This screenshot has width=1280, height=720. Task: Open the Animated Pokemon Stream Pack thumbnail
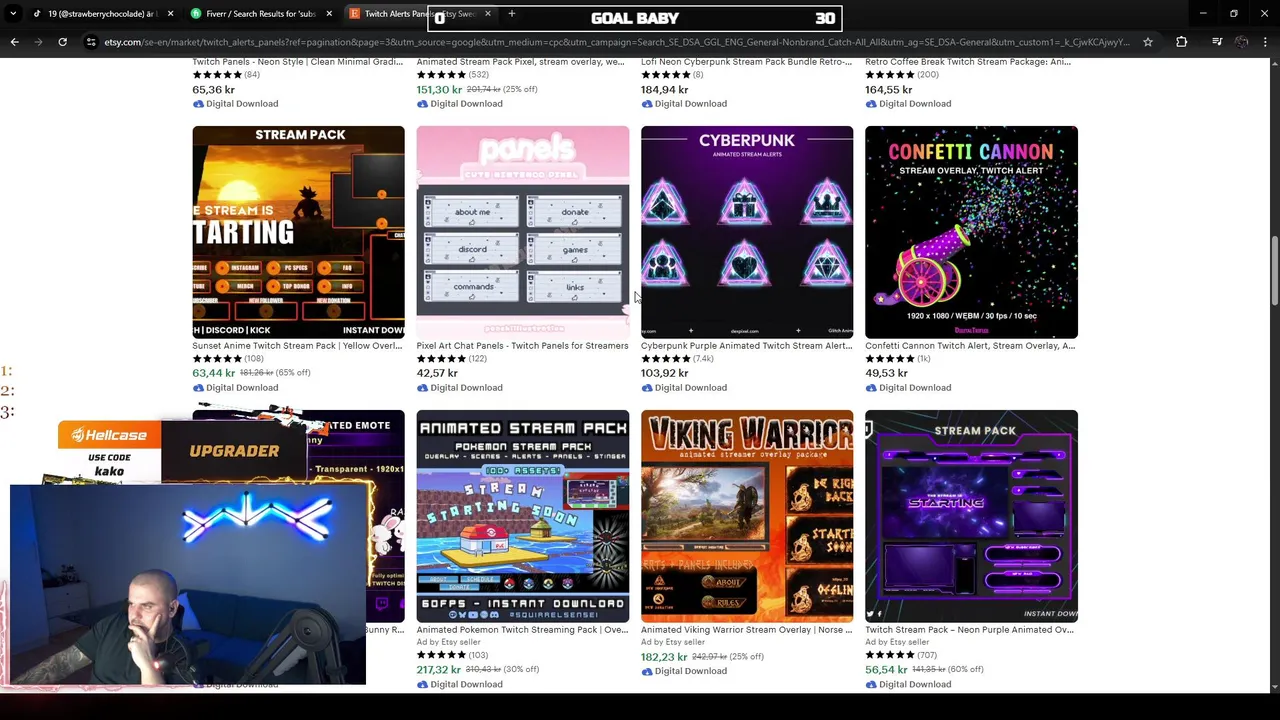523,516
